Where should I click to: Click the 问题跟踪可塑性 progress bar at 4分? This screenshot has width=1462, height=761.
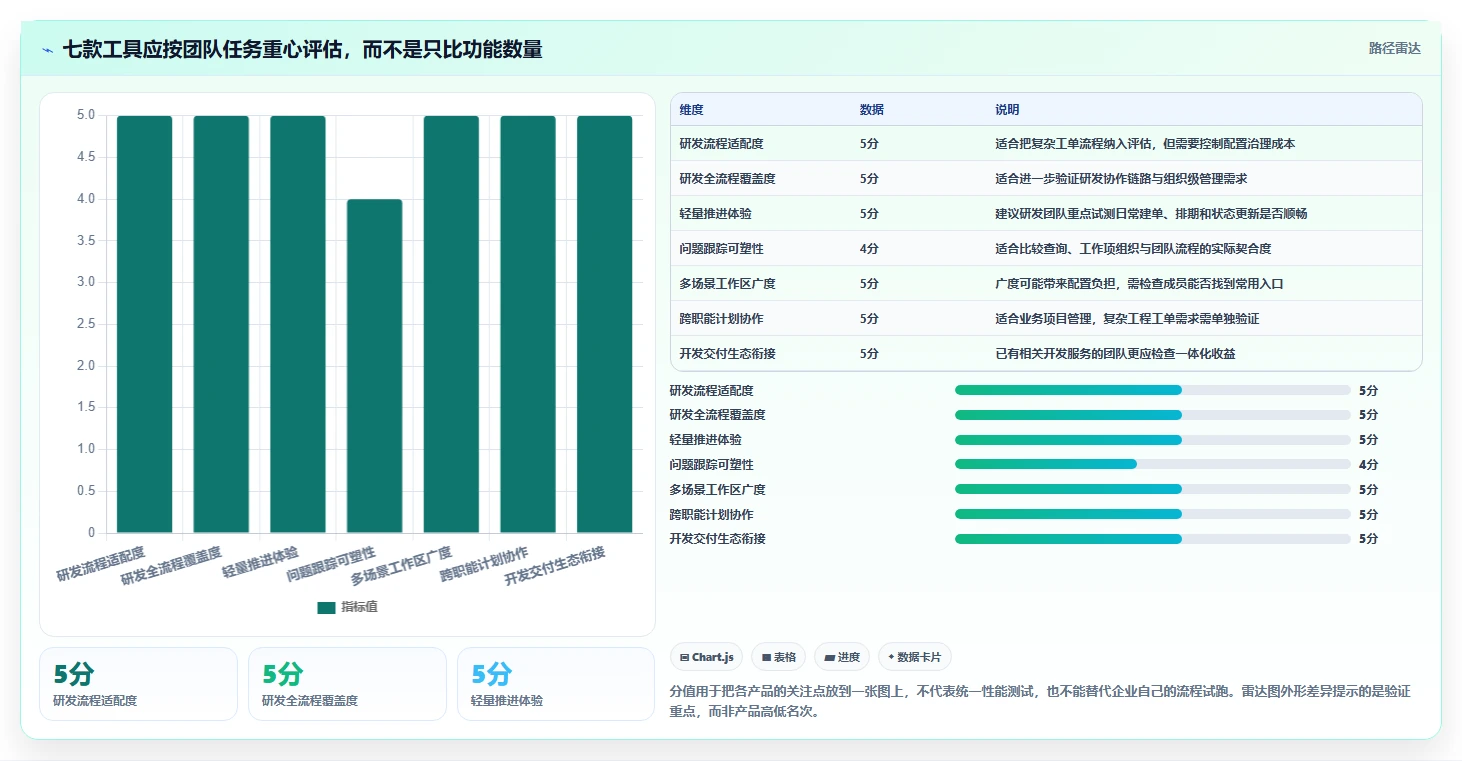pyautogui.click(x=1153, y=464)
